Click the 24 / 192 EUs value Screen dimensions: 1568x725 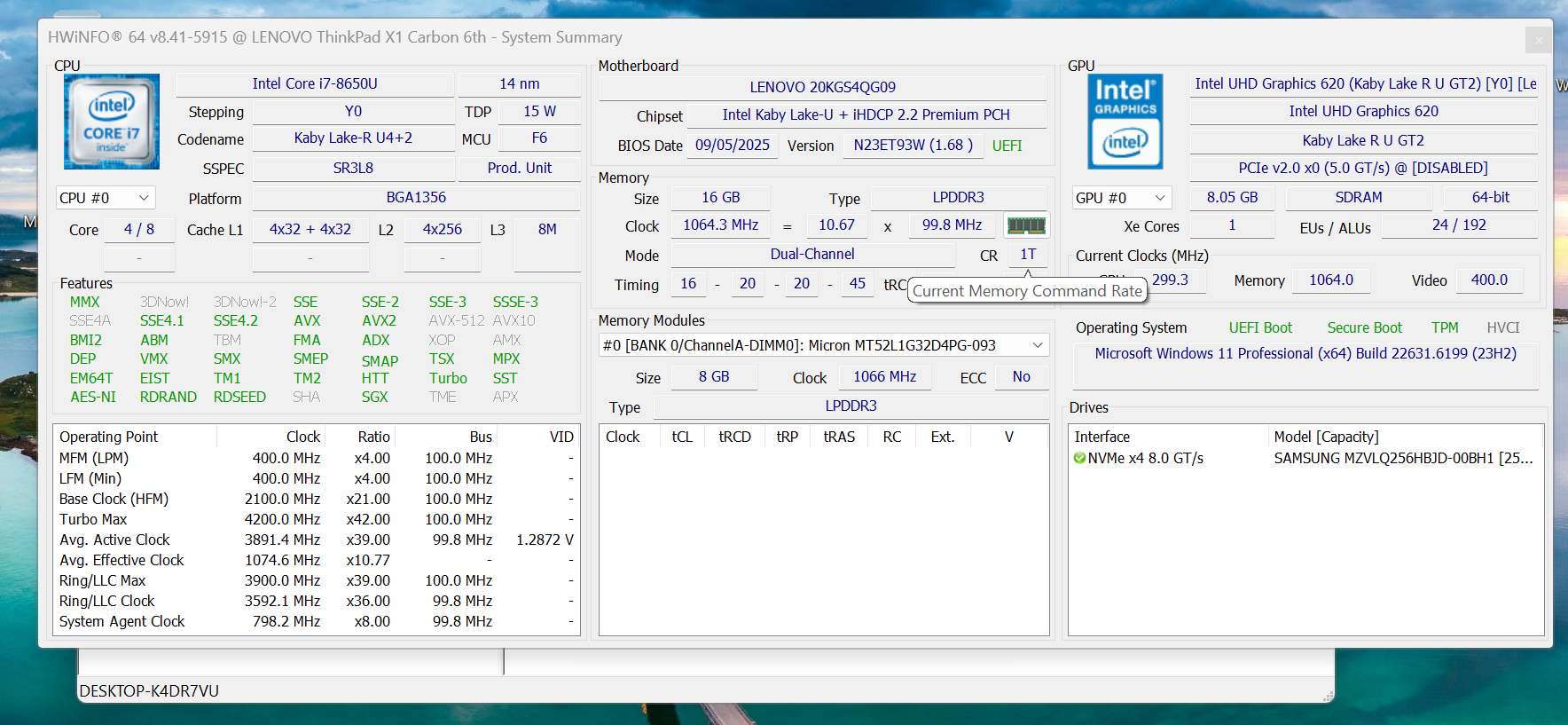1460,225
